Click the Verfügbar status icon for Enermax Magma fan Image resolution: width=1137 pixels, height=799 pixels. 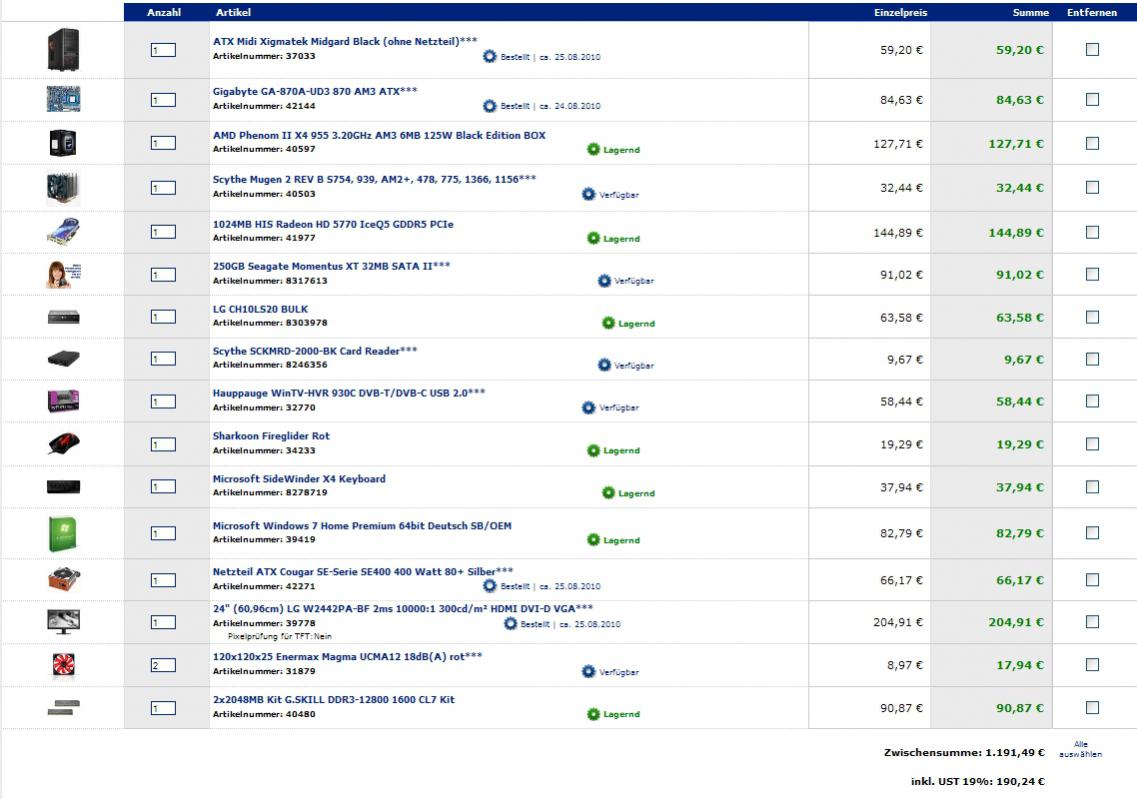tap(589, 672)
